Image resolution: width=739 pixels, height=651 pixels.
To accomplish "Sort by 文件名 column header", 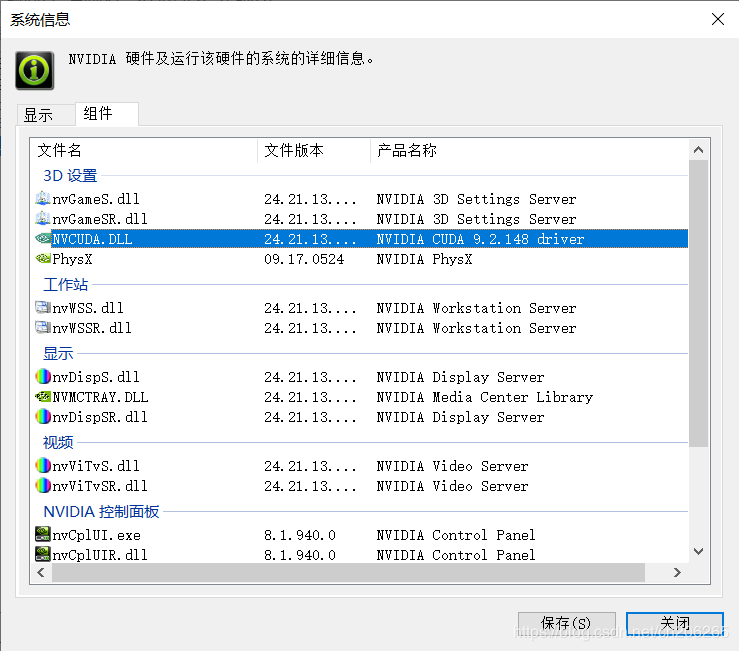I will 144,150.
